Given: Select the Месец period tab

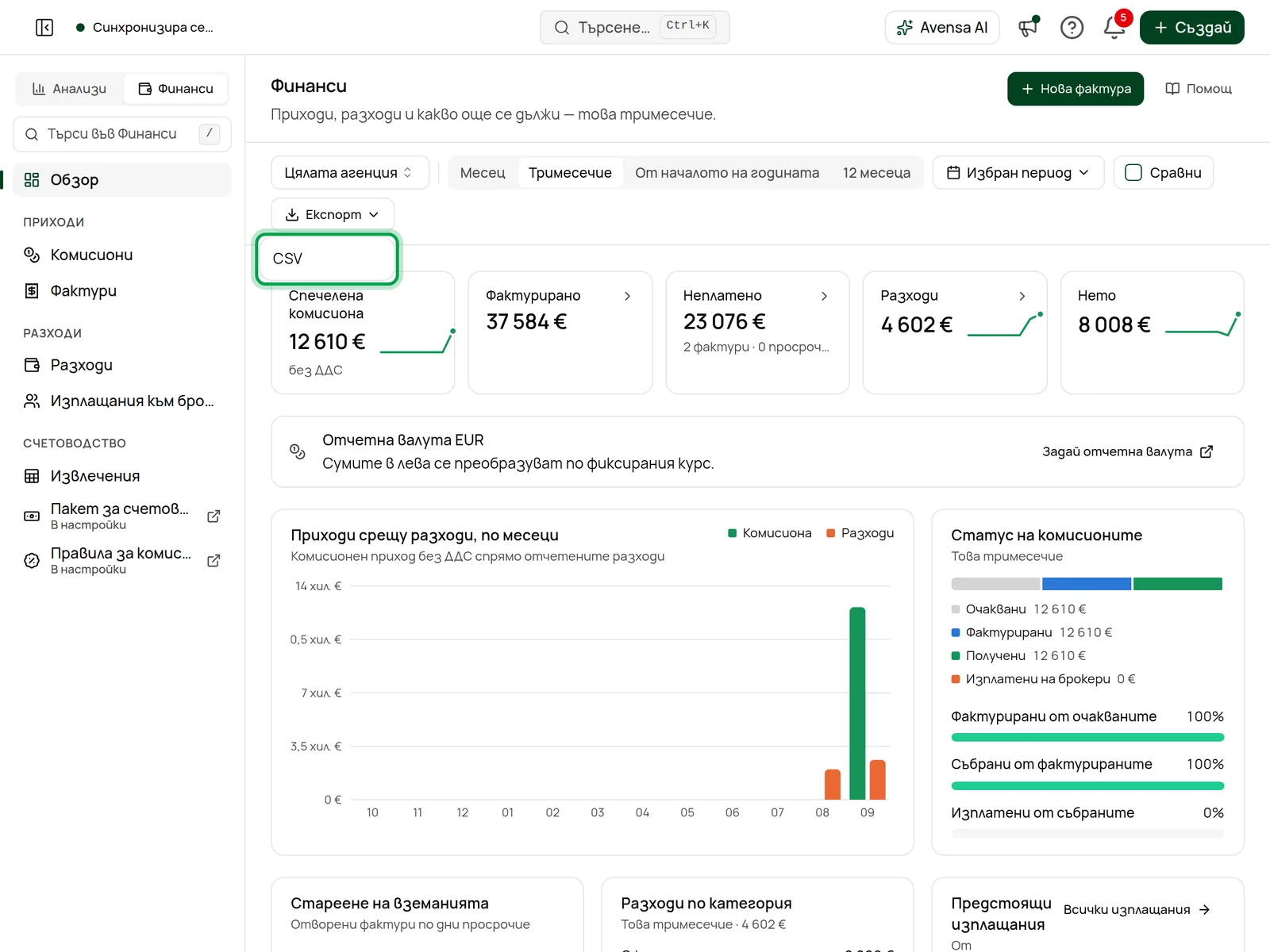Looking at the screenshot, I should point(483,173).
